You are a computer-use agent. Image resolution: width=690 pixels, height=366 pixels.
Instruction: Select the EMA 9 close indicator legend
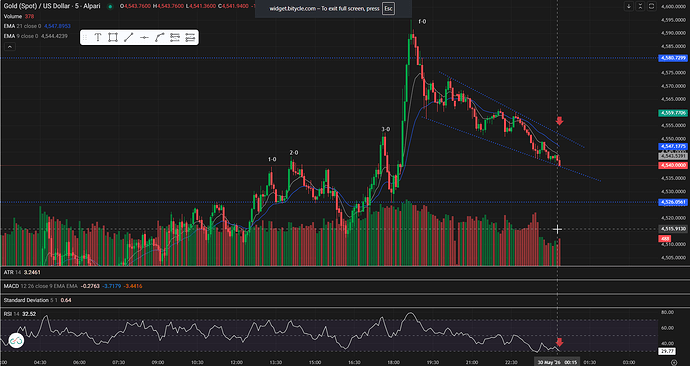click(36, 36)
